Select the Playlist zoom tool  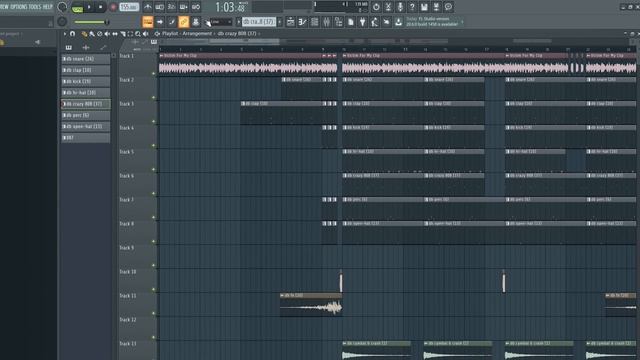(138, 34)
